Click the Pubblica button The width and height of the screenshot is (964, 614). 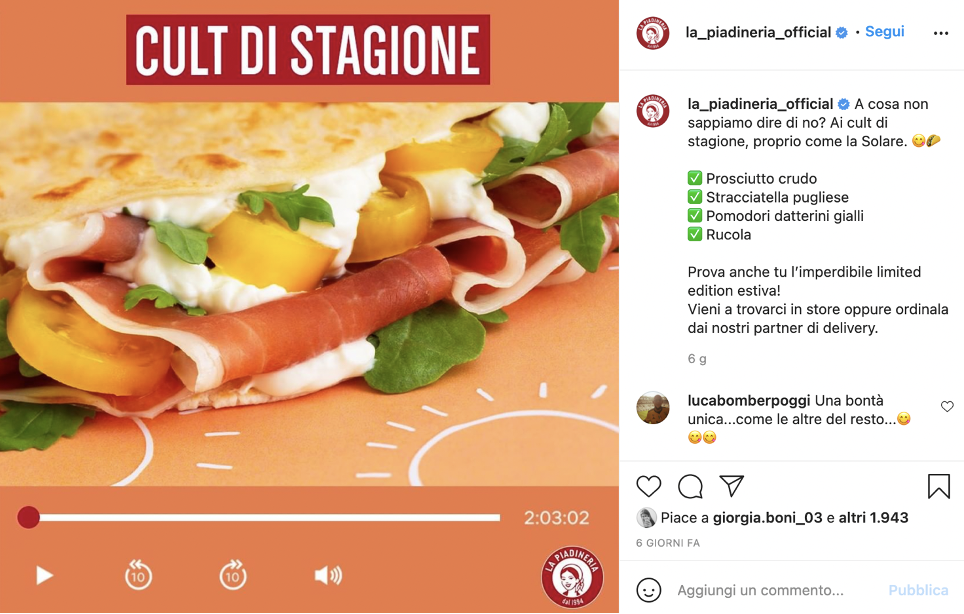pos(919,590)
